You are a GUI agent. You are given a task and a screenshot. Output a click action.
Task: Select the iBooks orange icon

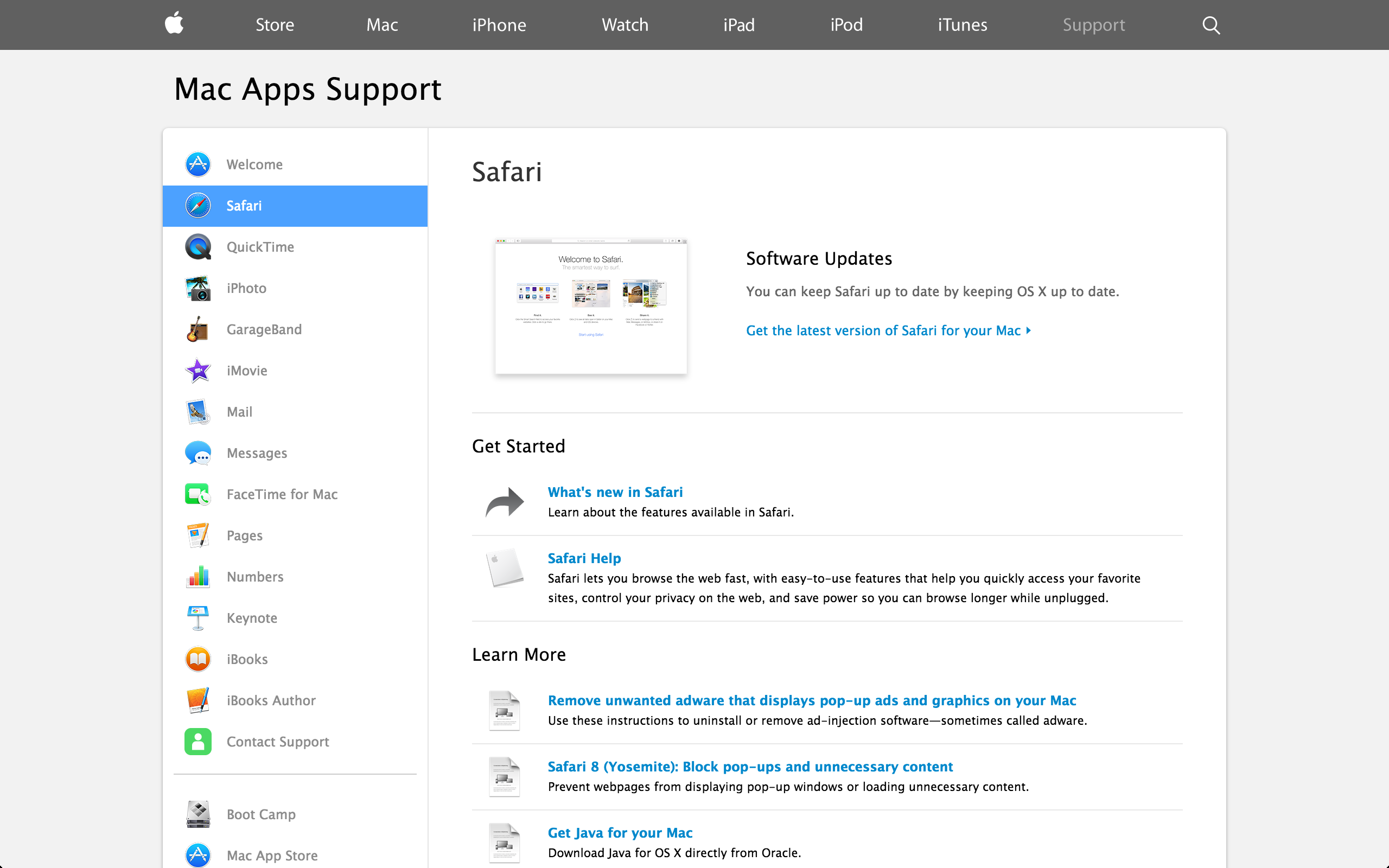coord(198,659)
